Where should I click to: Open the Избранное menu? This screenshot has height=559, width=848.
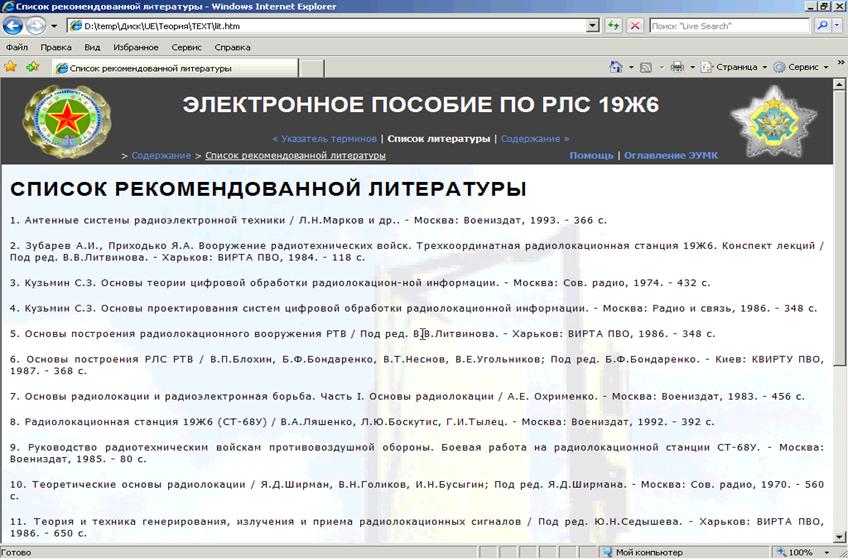coord(135,47)
